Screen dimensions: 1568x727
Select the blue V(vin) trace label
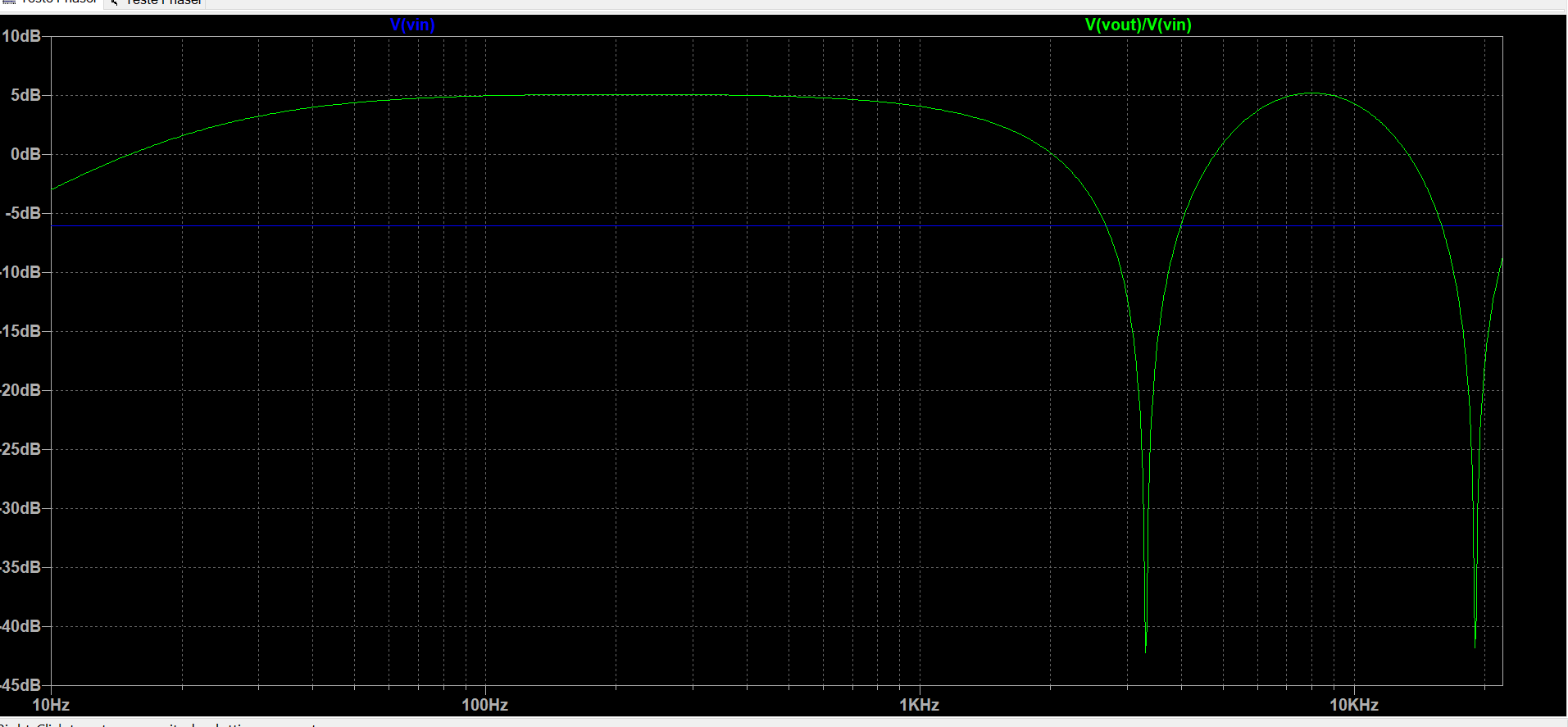point(412,25)
